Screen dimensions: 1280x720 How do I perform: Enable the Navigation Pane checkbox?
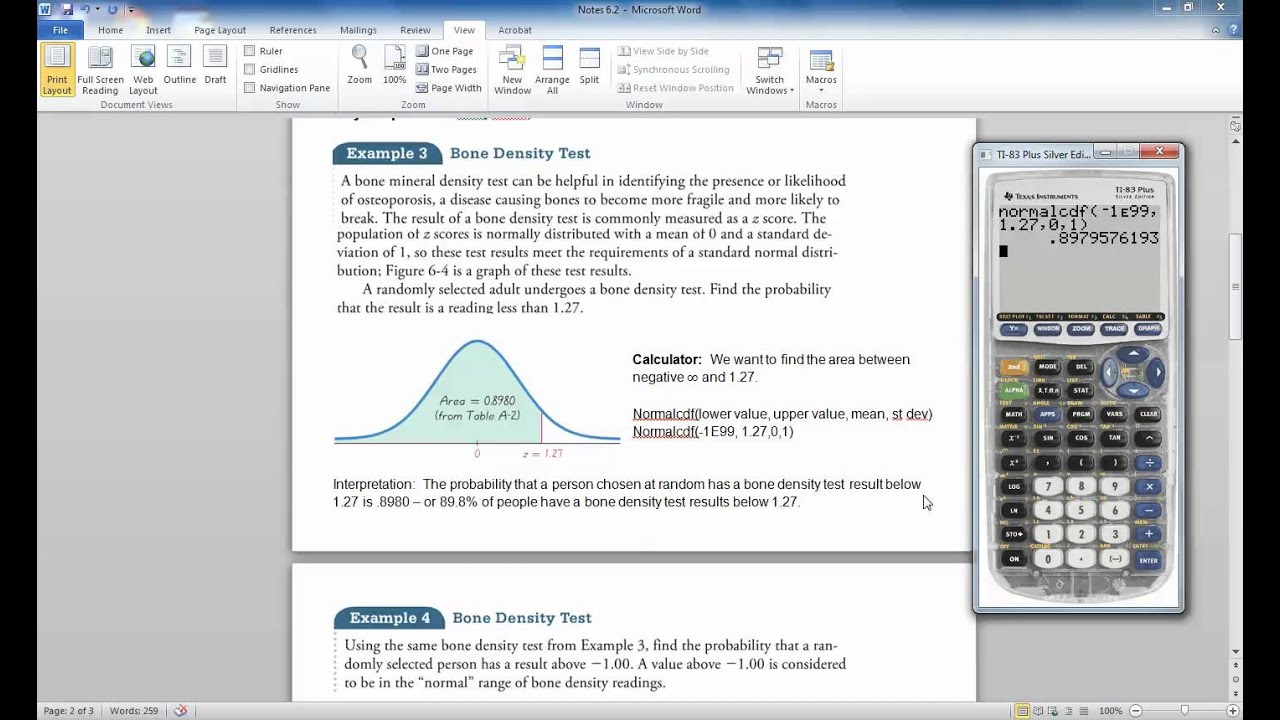249,88
